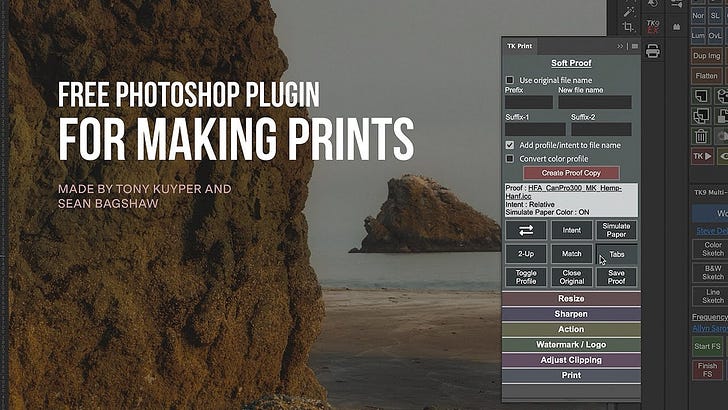Click the HFA_CanPro300 proof profile link
The height and width of the screenshot is (410, 728).
pyautogui.click(x=564, y=192)
